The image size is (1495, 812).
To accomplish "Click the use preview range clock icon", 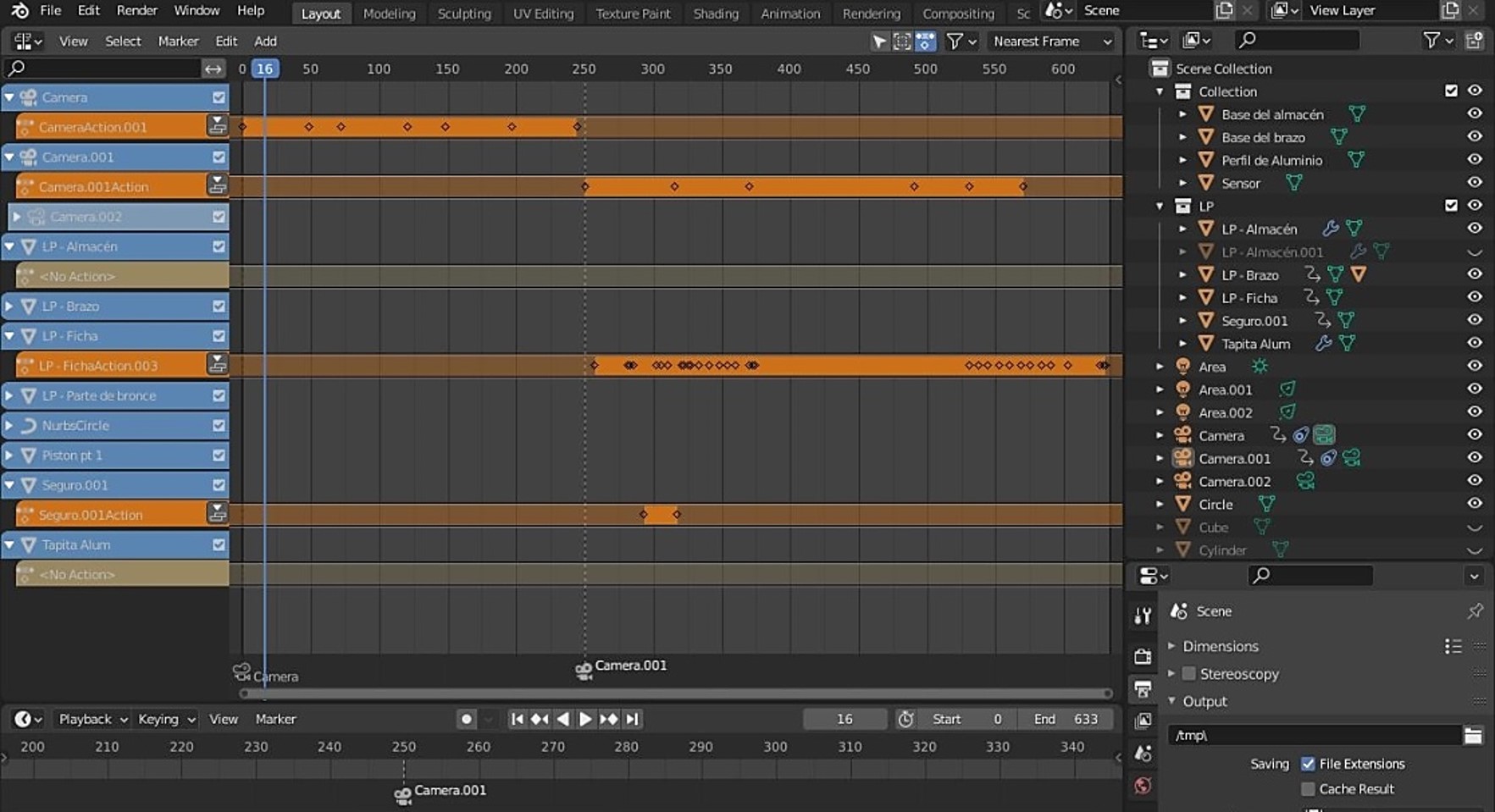I will click(x=905, y=719).
